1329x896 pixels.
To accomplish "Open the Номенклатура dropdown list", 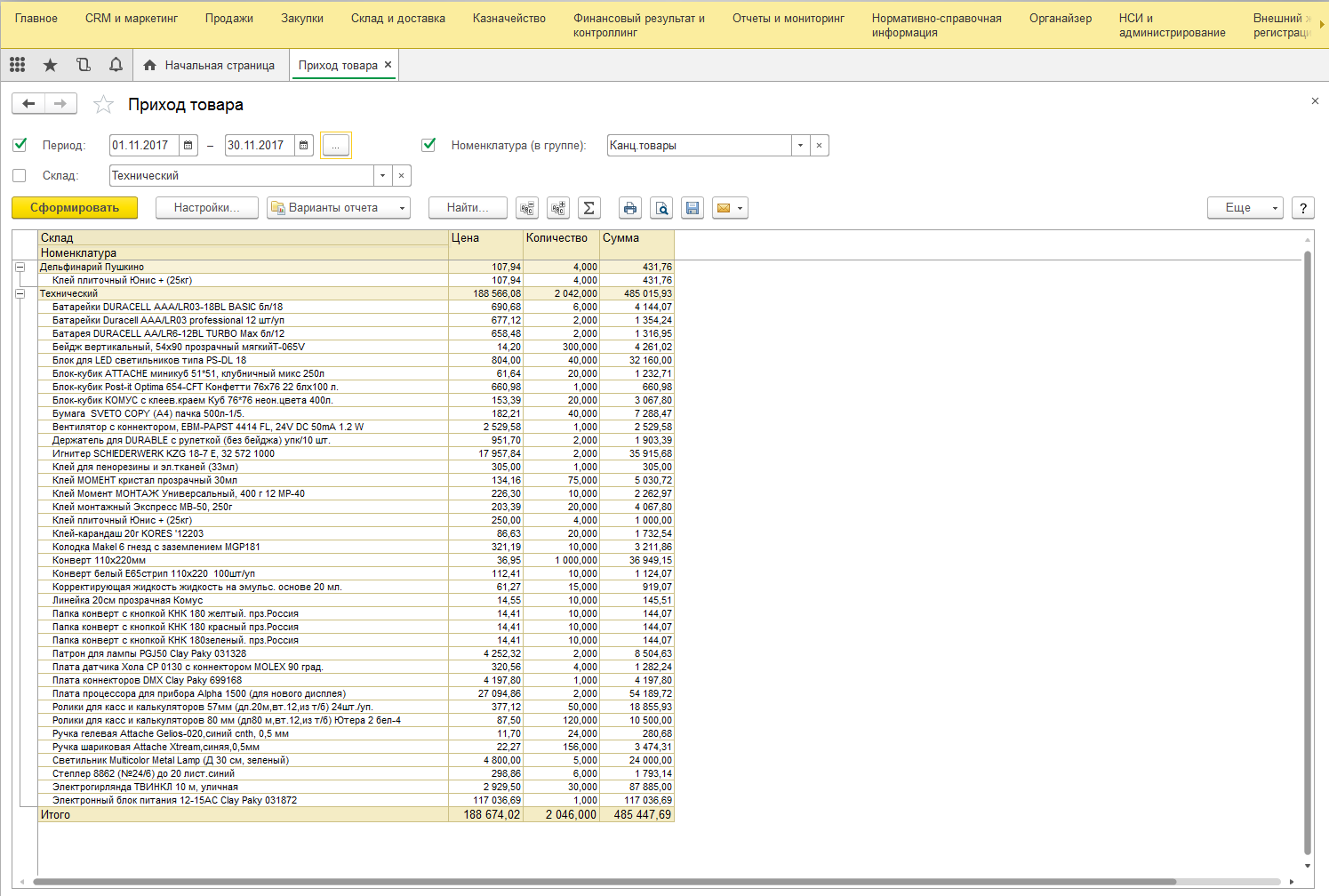I will click(801, 145).
